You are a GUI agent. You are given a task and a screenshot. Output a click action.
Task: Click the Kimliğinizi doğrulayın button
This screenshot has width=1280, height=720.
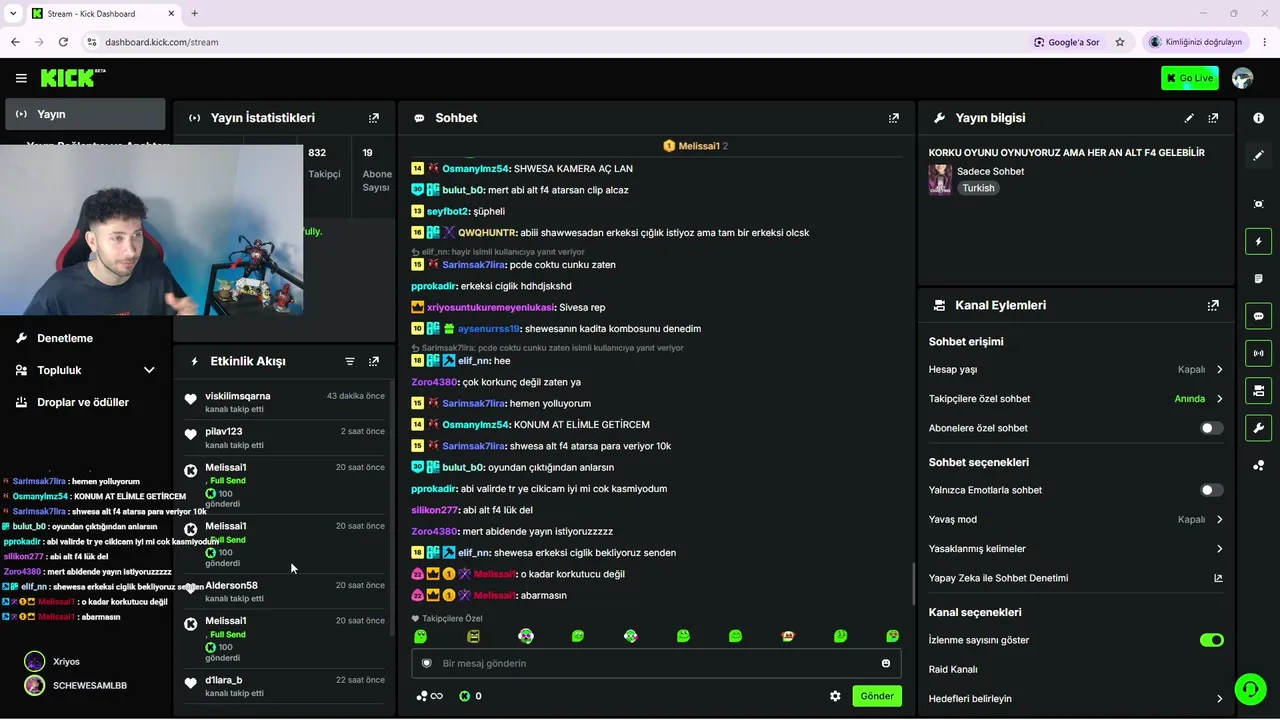1194,42
